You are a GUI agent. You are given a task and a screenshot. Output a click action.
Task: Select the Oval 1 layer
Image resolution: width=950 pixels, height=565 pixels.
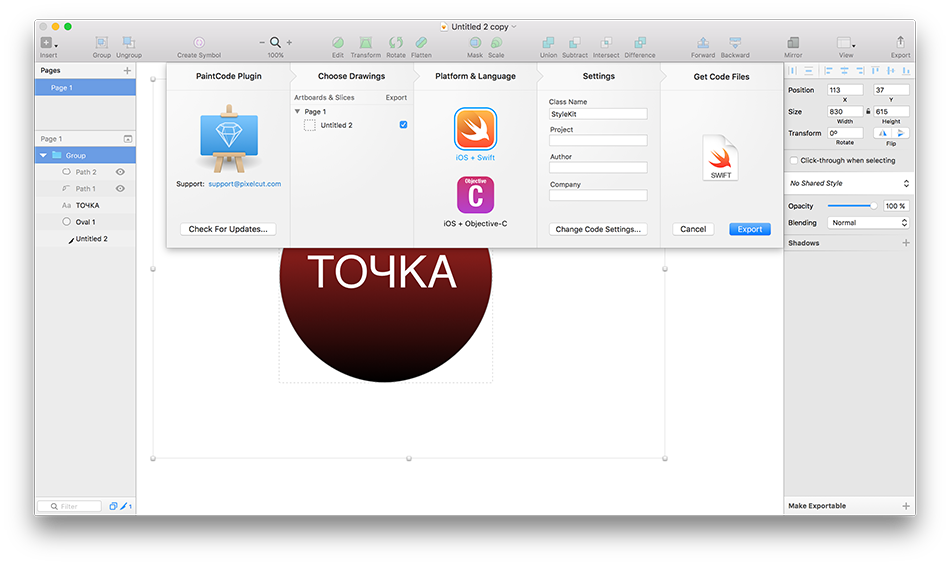pos(85,222)
